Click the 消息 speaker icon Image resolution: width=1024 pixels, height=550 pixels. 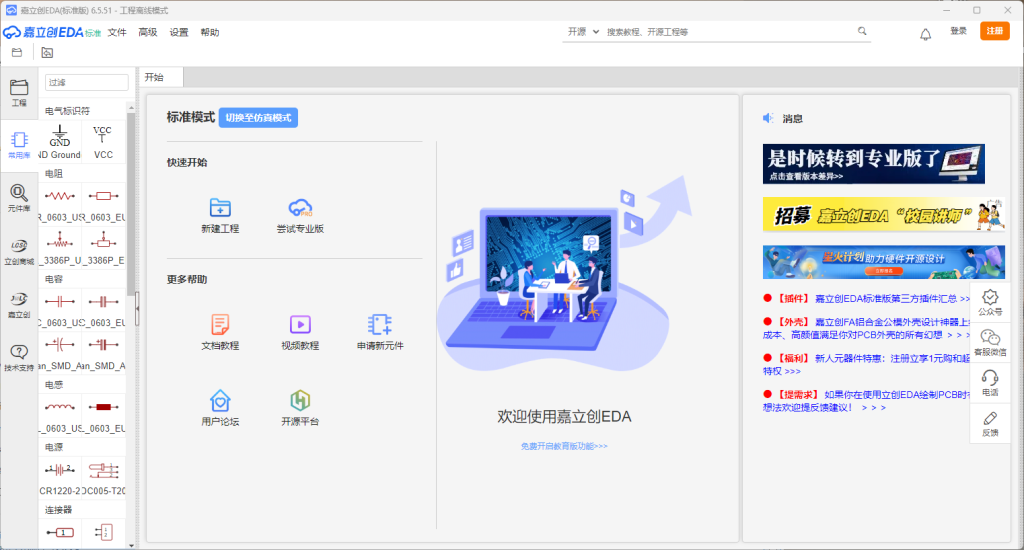coord(769,118)
